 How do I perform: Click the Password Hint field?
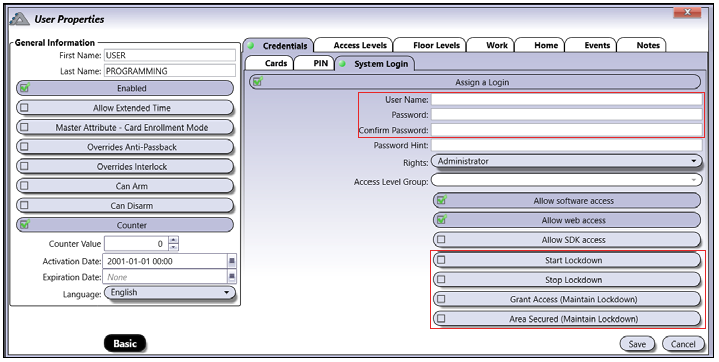(x=566, y=145)
